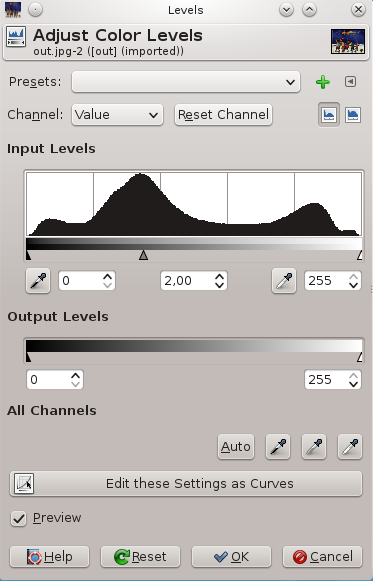Click Edit these Settings as Curves

[186, 484]
